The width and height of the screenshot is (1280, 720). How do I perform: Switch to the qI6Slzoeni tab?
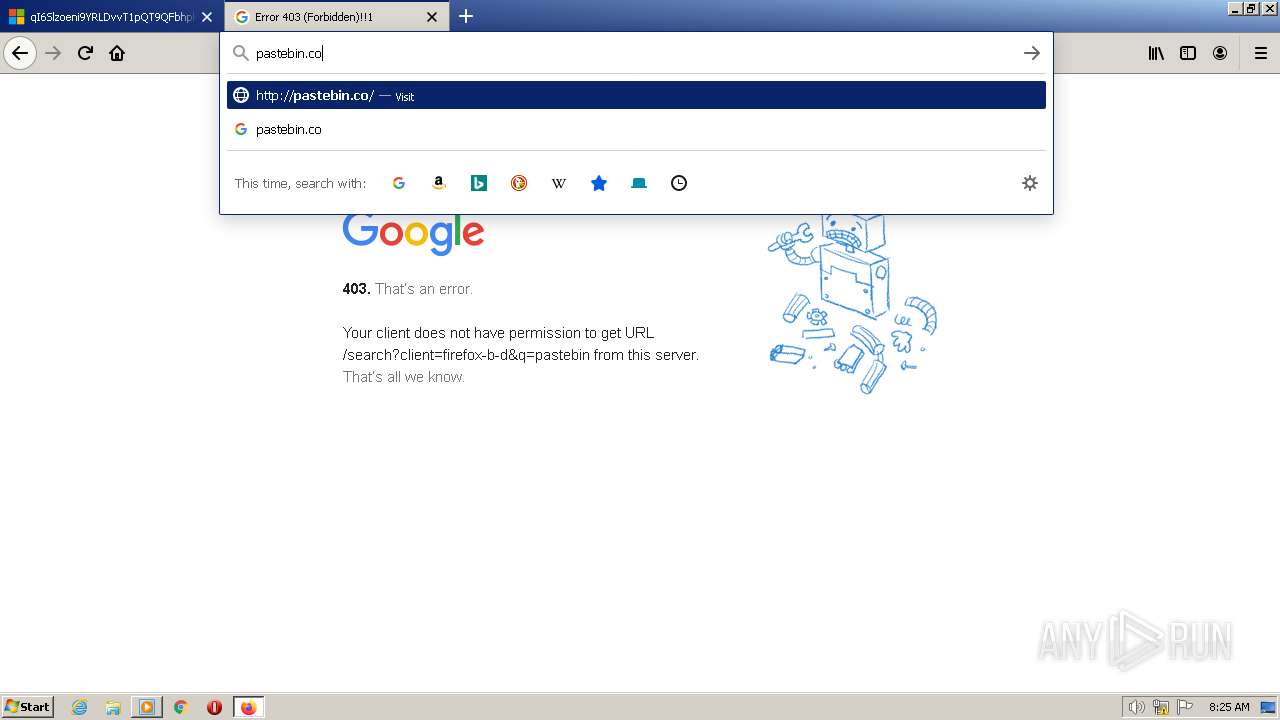coord(111,17)
